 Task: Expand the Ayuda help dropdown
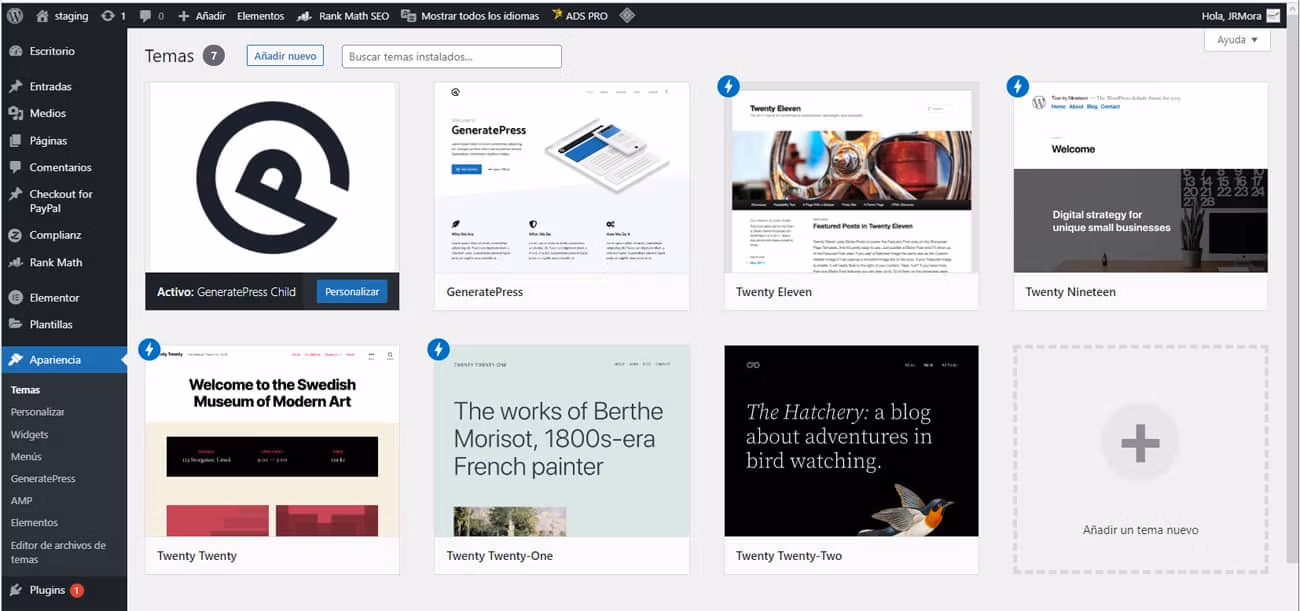[1238, 40]
